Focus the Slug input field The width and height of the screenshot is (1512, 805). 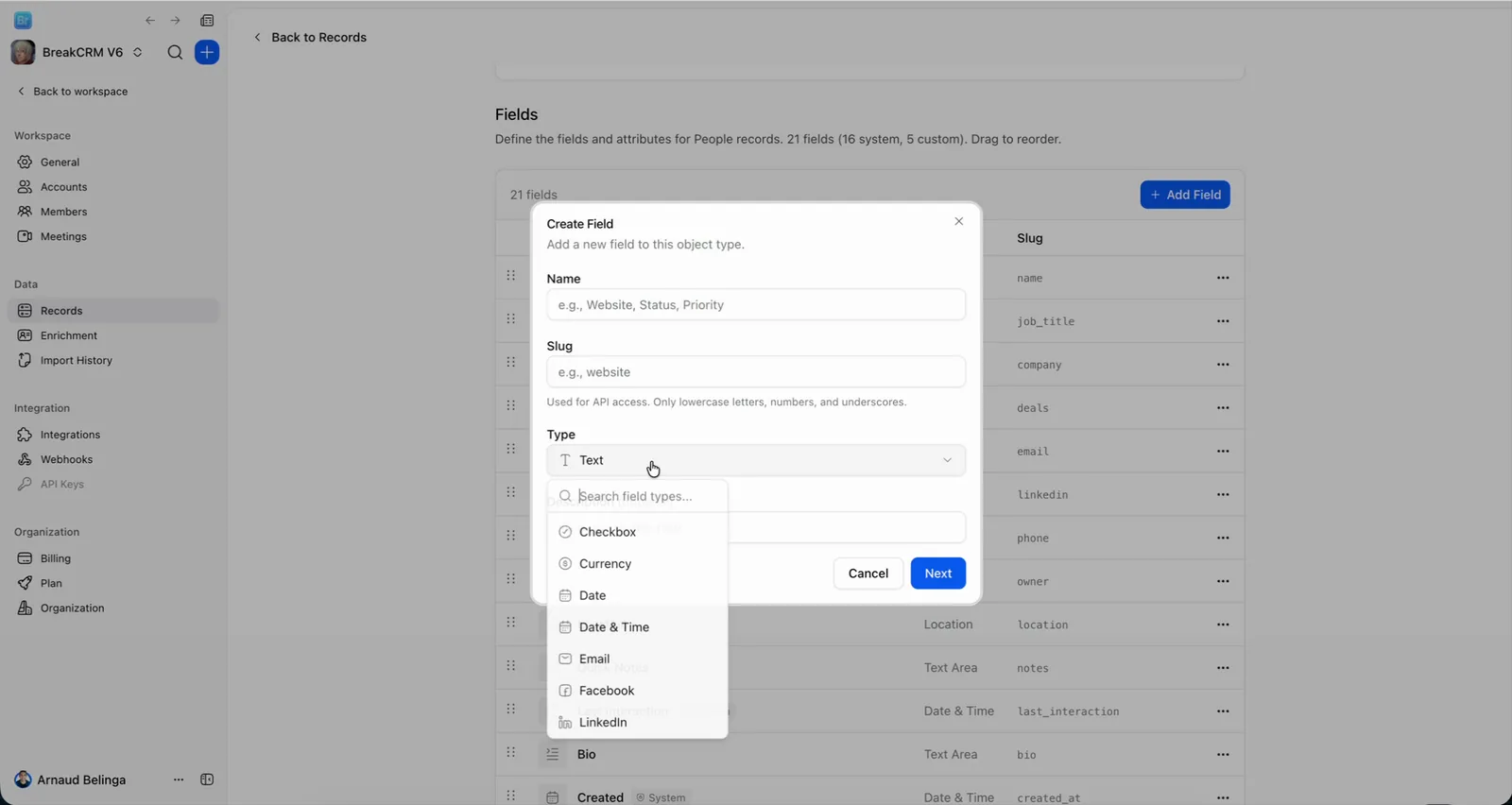click(756, 372)
